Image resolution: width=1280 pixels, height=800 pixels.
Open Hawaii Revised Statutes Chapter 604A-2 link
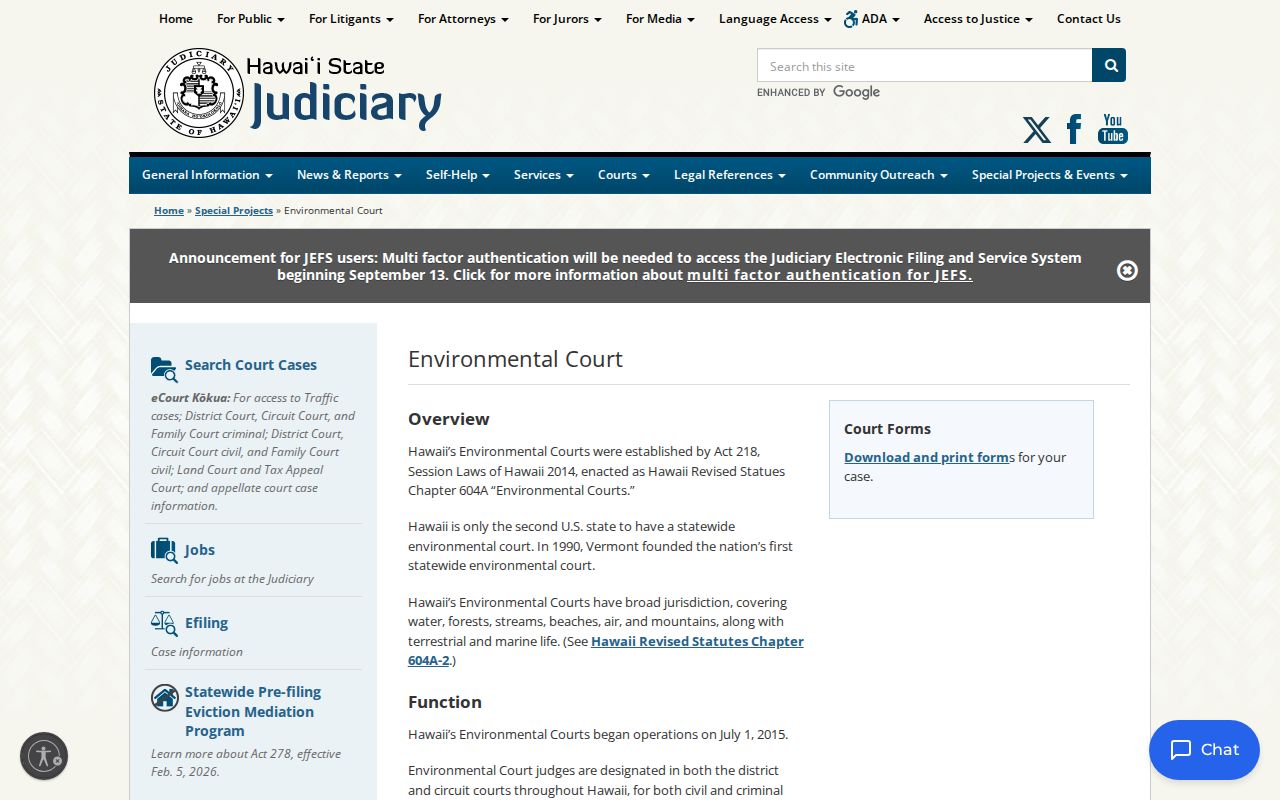click(606, 651)
